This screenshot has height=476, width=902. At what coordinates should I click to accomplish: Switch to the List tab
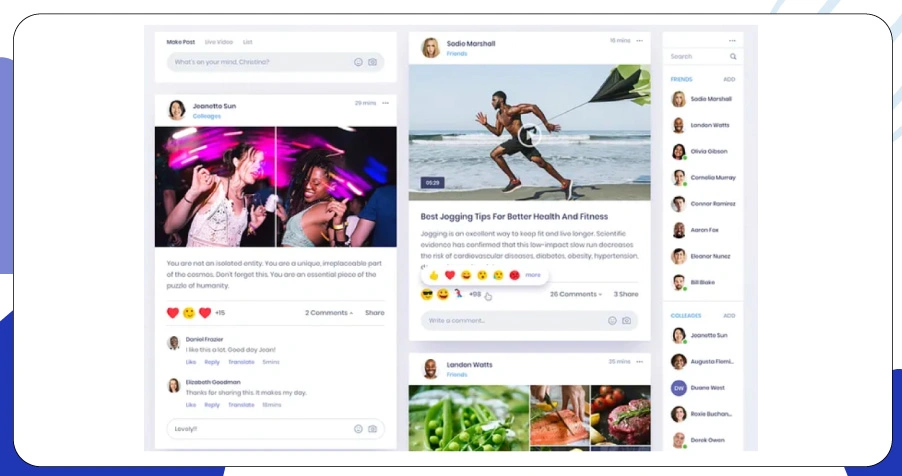(247, 42)
